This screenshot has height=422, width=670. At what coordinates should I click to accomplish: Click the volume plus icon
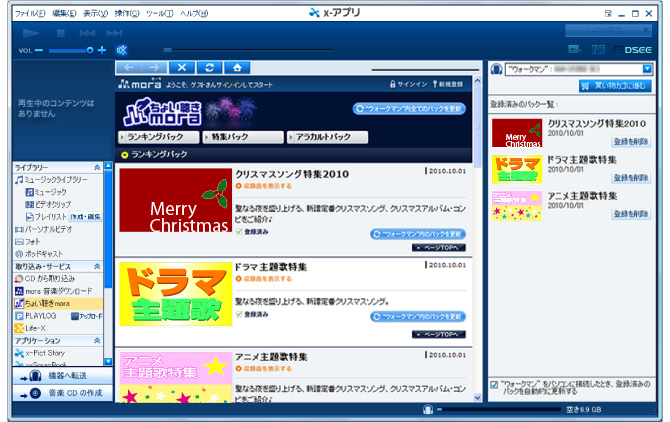pyautogui.click(x=102, y=49)
